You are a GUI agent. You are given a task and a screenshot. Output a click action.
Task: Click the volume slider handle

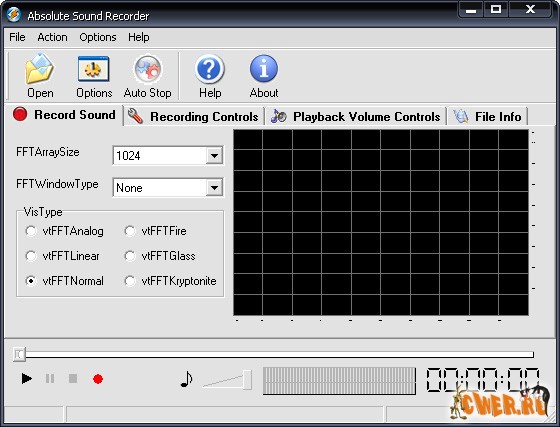[247, 380]
